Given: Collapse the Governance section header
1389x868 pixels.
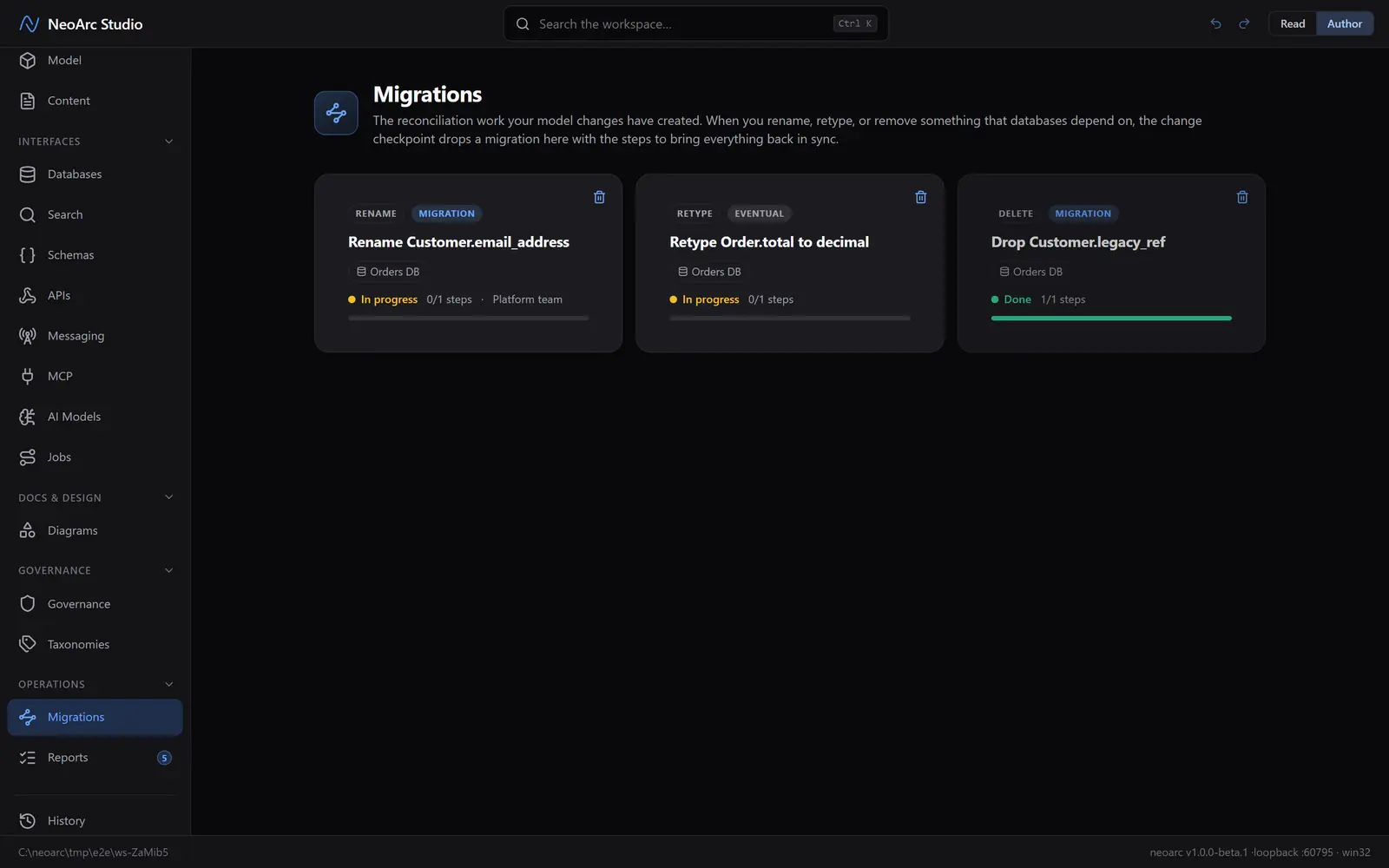Looking at the screenshot, I should click(169, 570).
